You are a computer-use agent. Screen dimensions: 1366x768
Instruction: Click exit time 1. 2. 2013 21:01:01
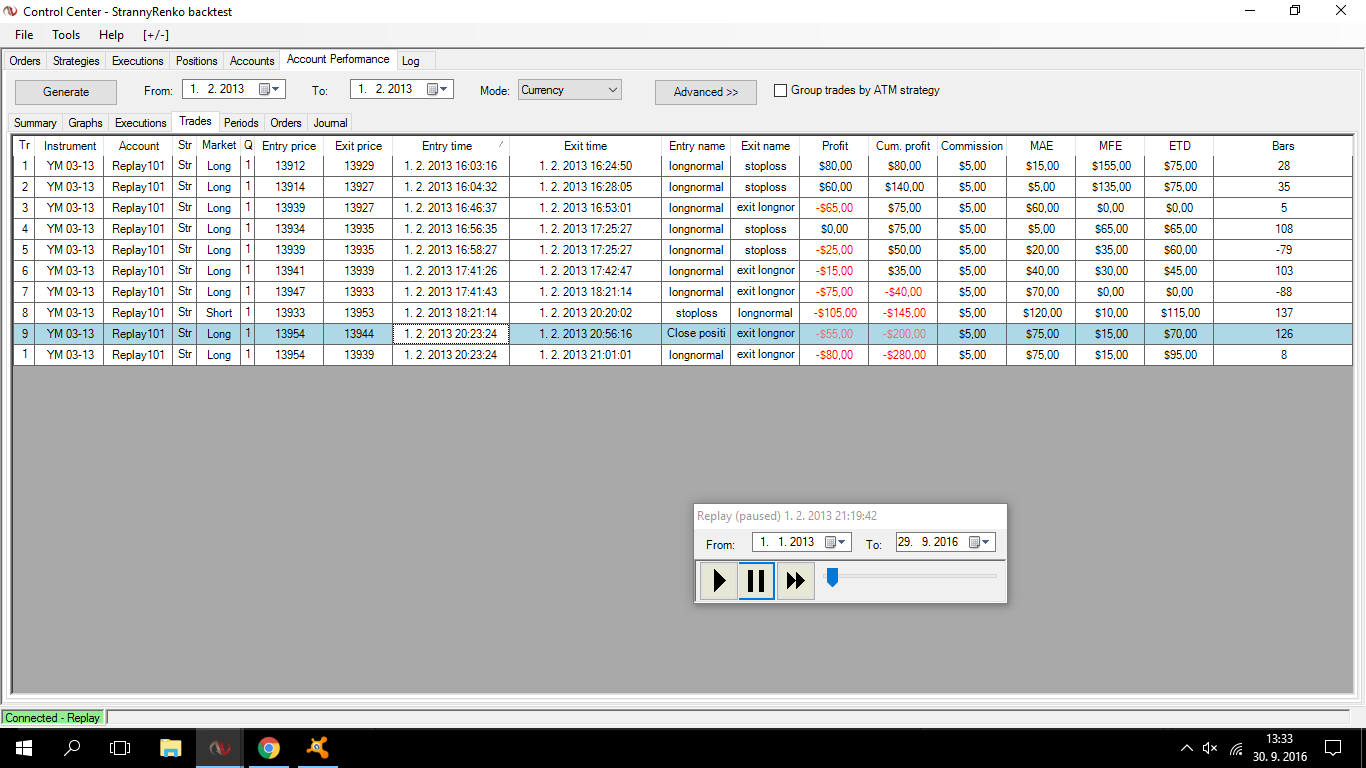(x=585, y=355)
